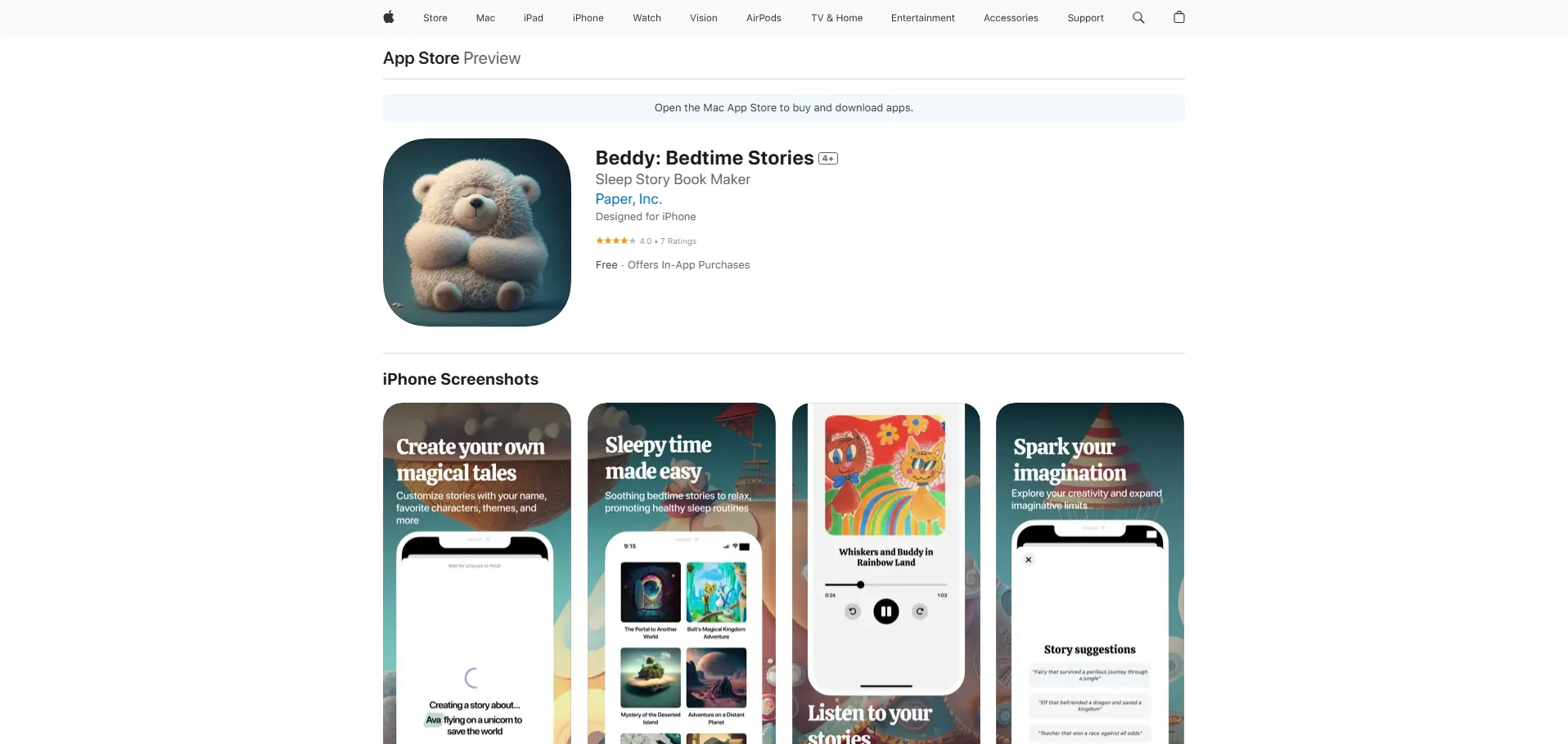Open the shopping bag icon
Viewport: 1568px width, 744px height.
click(x=1179, y=17)
